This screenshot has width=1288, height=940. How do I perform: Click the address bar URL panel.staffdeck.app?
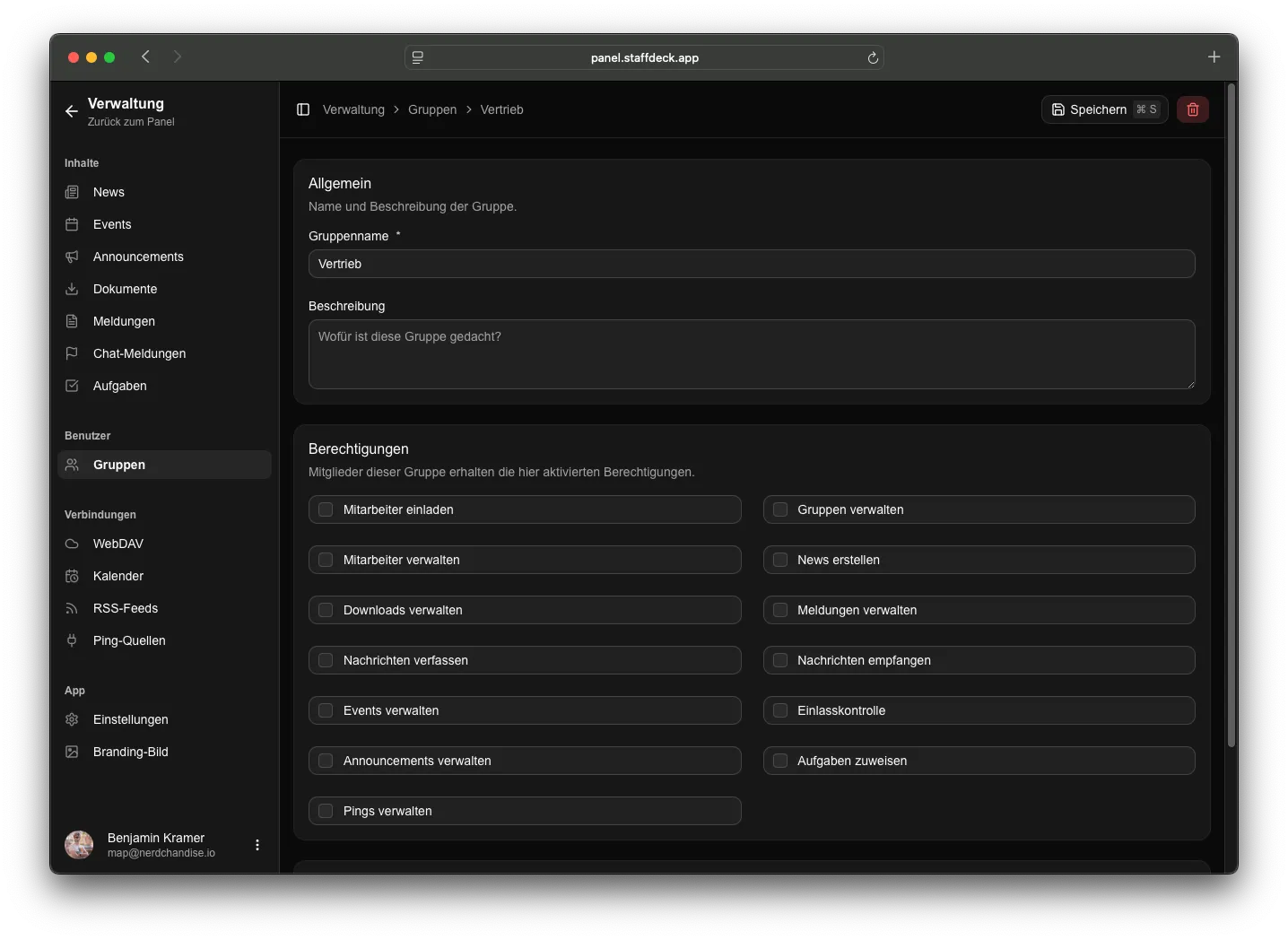pyautogui.click(x=645, y=57)
